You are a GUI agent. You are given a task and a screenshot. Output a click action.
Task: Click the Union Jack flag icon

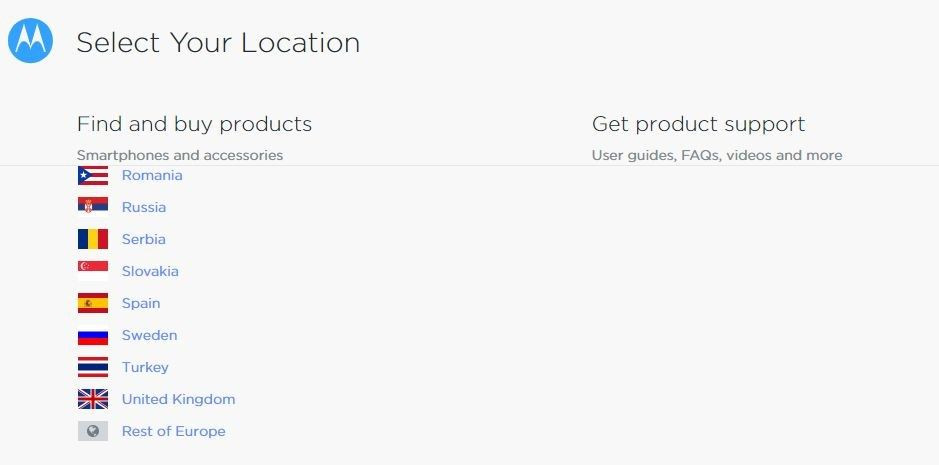coord(93,399)
